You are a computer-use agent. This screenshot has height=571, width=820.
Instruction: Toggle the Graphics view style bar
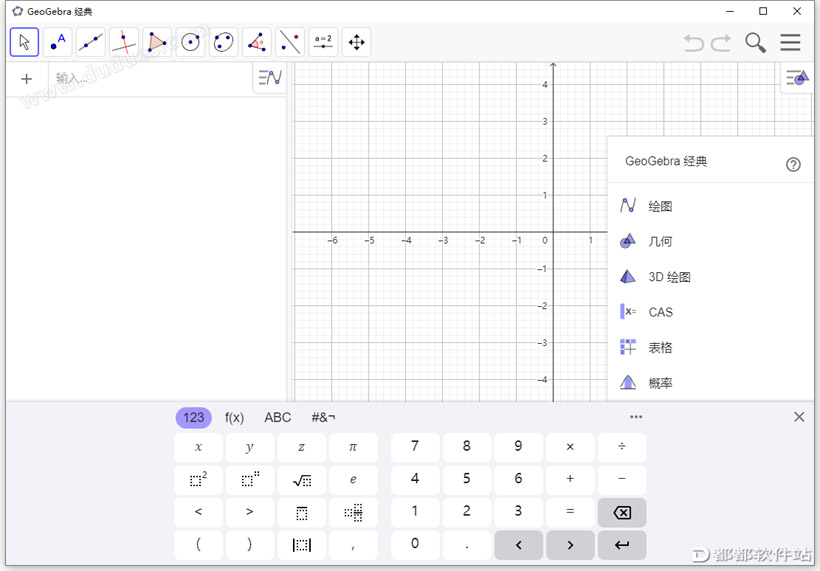798,78
